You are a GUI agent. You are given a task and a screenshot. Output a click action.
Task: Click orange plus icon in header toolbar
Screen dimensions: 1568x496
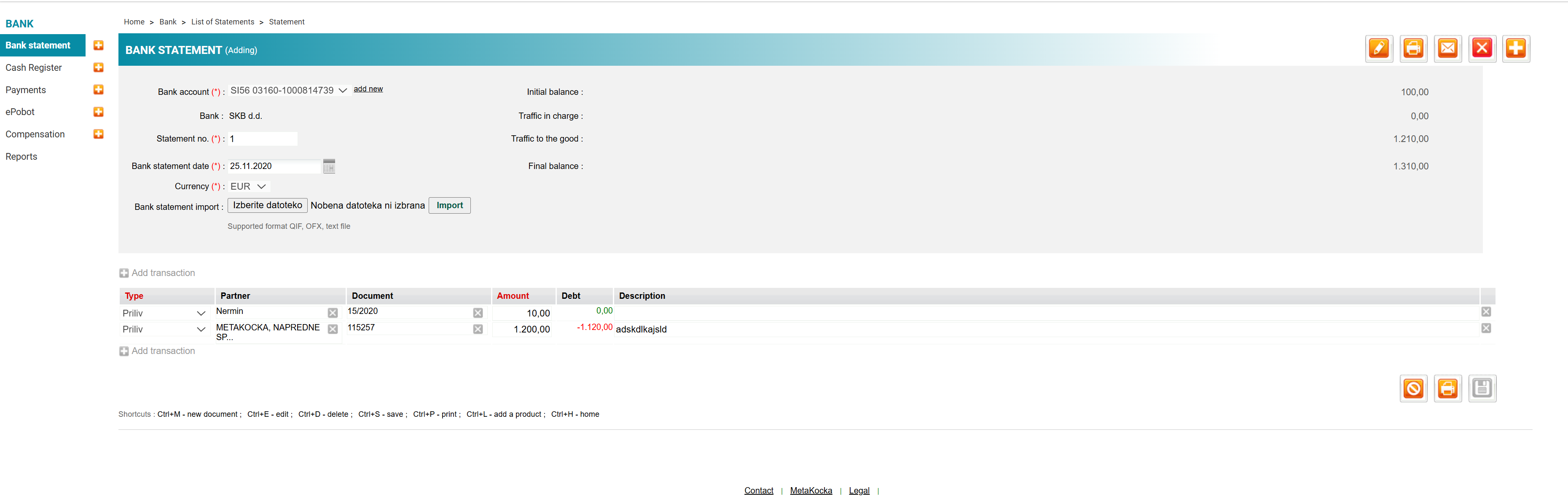(1516, 49)
